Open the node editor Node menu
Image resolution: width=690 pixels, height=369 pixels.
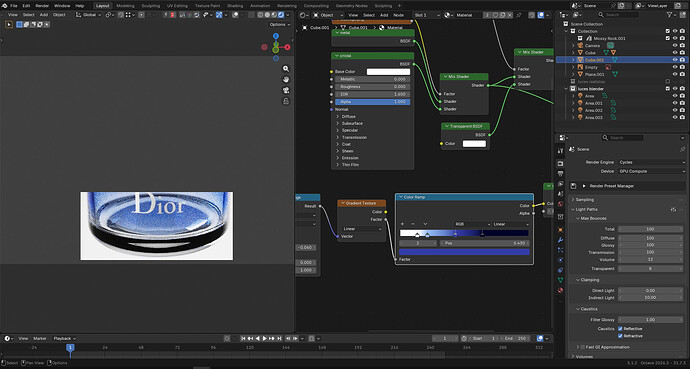click(398, 15)
